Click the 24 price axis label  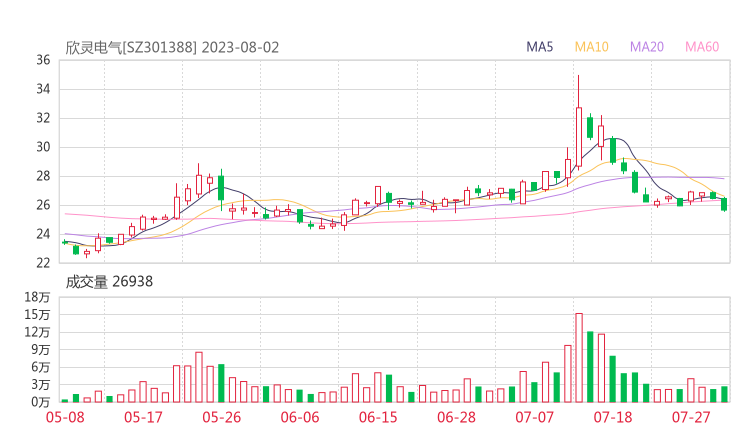coord(43,234)
